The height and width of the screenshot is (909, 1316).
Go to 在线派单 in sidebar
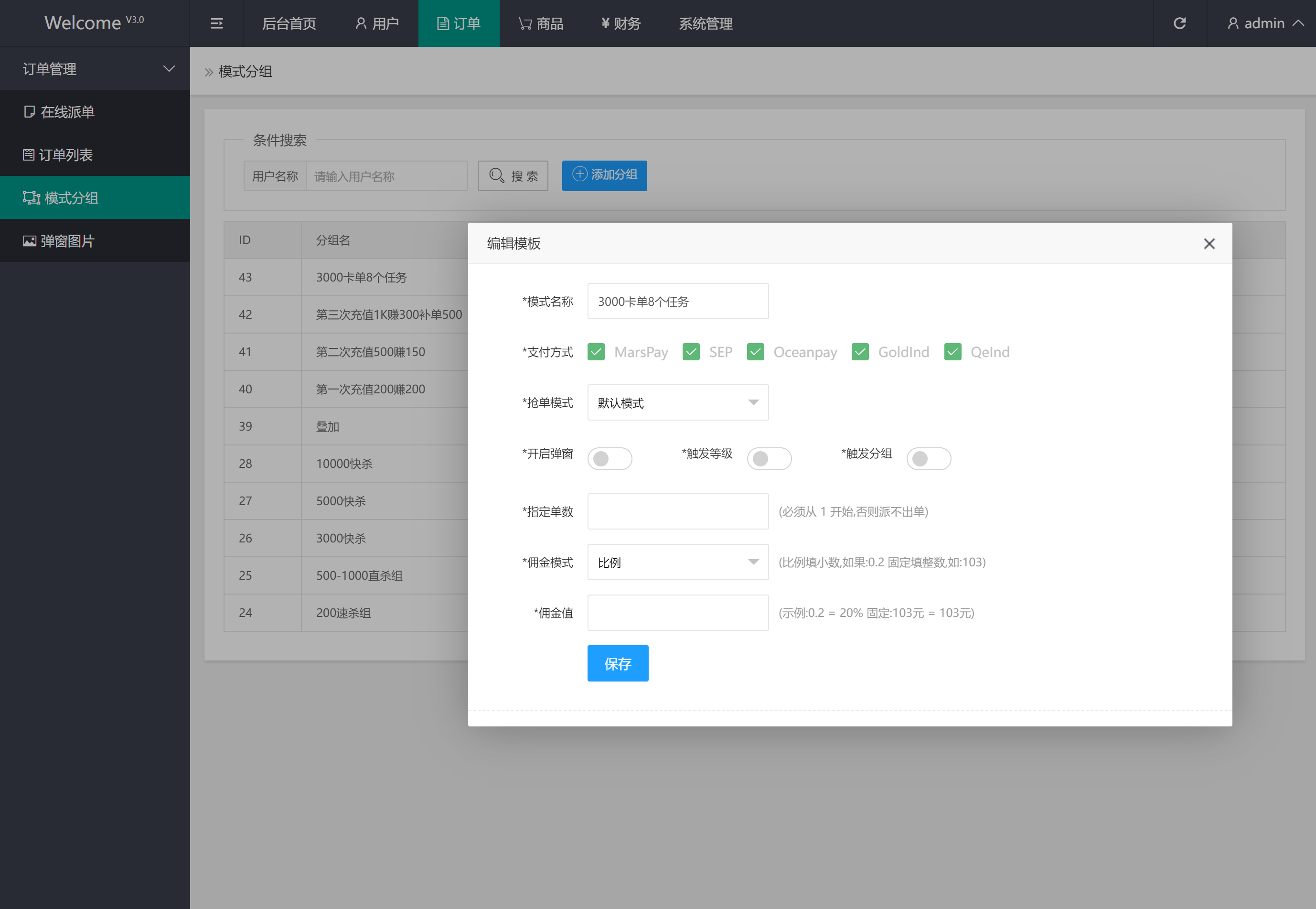tap(95, 112)
